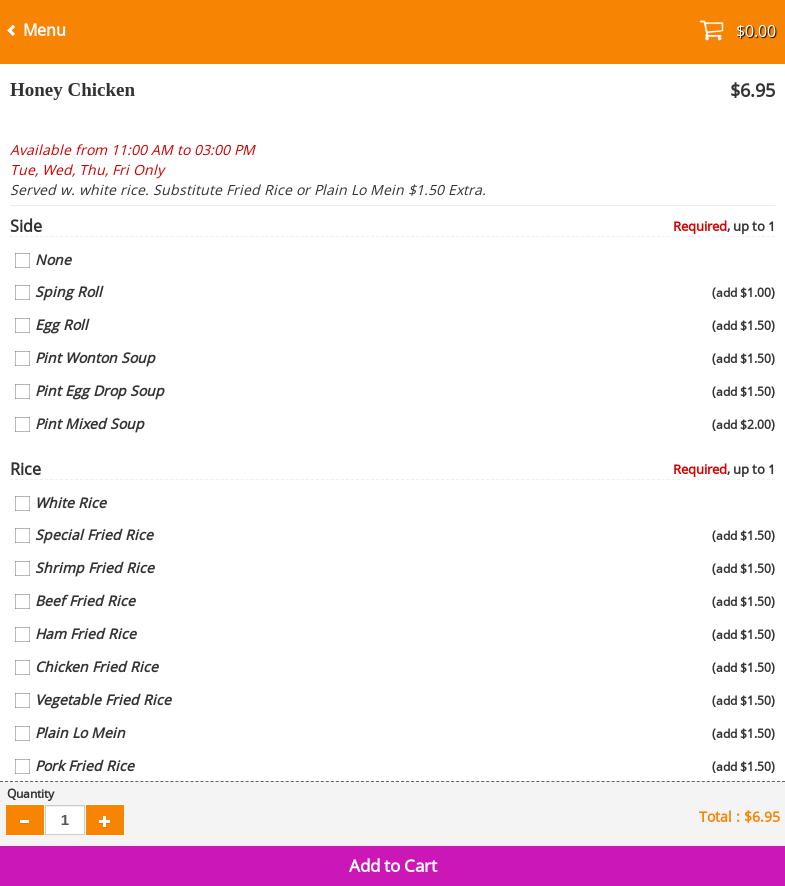The image size is (785, 886).
Task: Select Pint Egg Drop Soup checkbox
Action: click(x=22, y=392)
